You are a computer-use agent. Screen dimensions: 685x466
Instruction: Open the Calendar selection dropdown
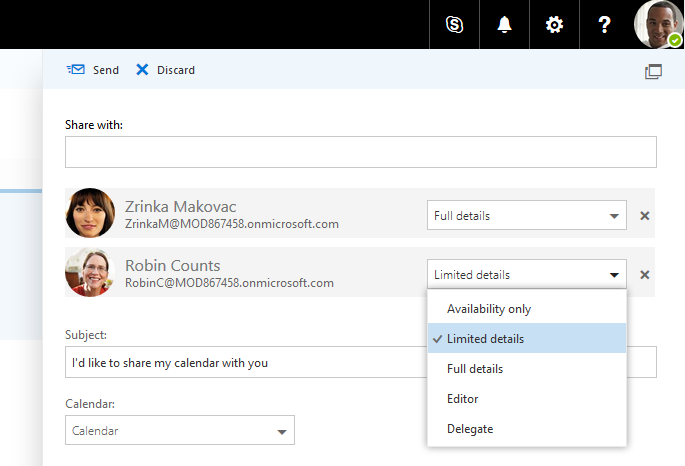180,430
